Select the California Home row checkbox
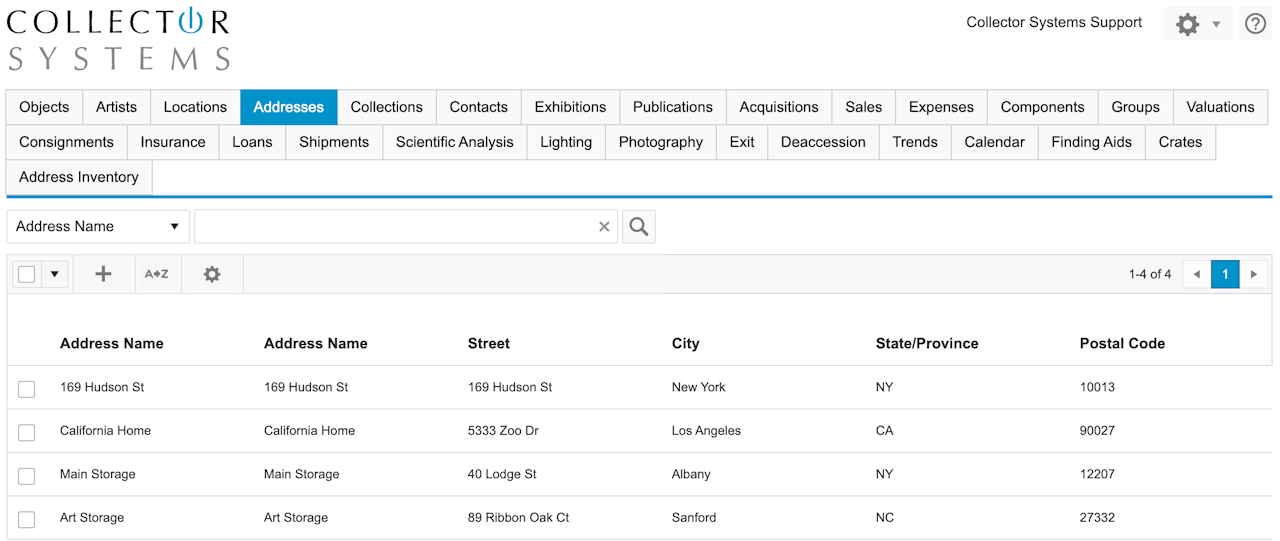 click(x=27, y=432)
